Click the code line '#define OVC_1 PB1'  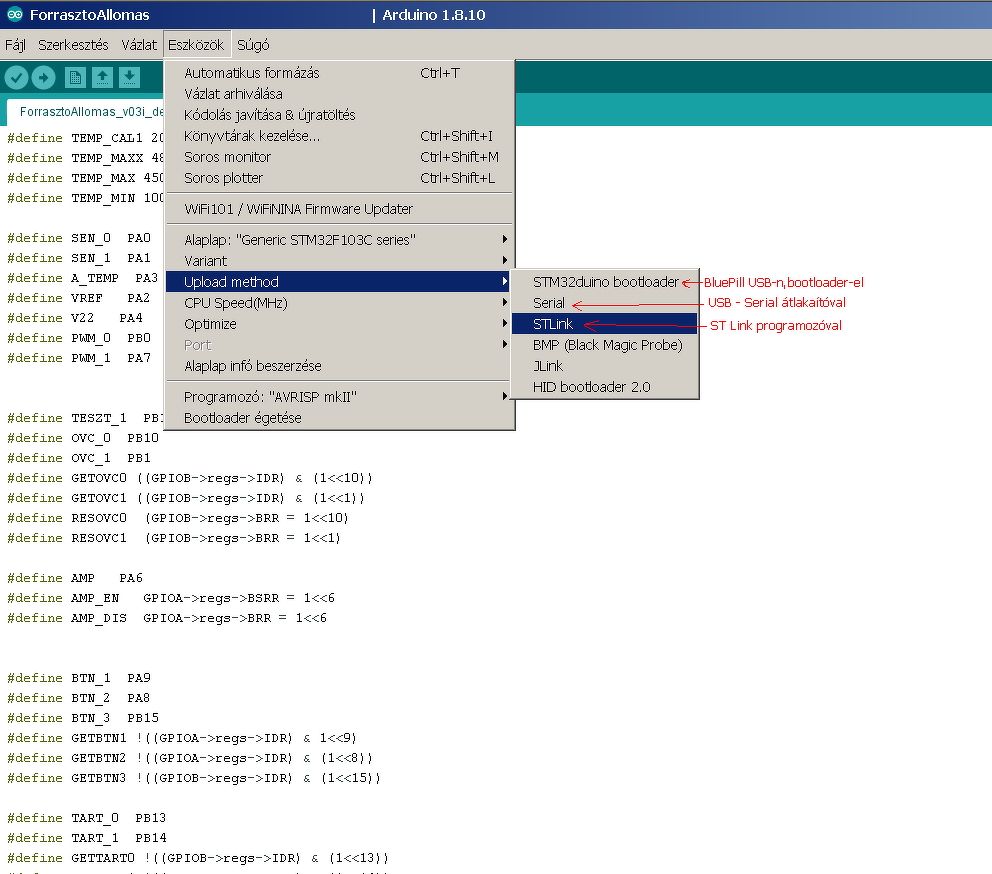point(79,458)
